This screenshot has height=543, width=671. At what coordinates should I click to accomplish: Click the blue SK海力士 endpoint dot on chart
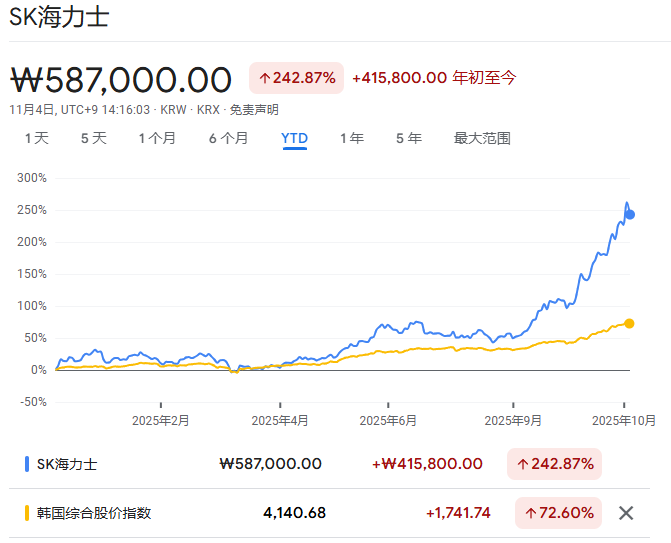tap(630, 214)
